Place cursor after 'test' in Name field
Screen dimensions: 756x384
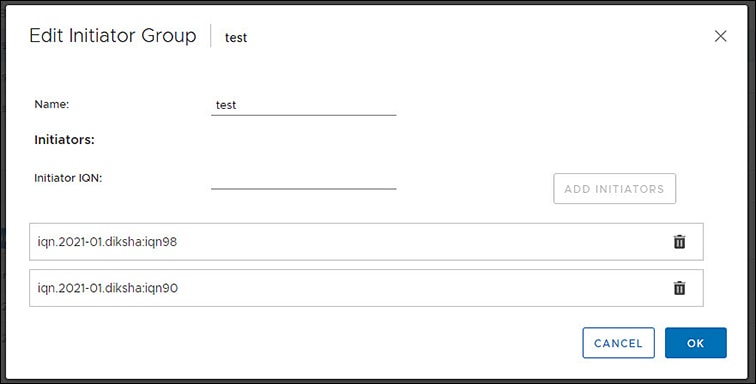point(238,105)
